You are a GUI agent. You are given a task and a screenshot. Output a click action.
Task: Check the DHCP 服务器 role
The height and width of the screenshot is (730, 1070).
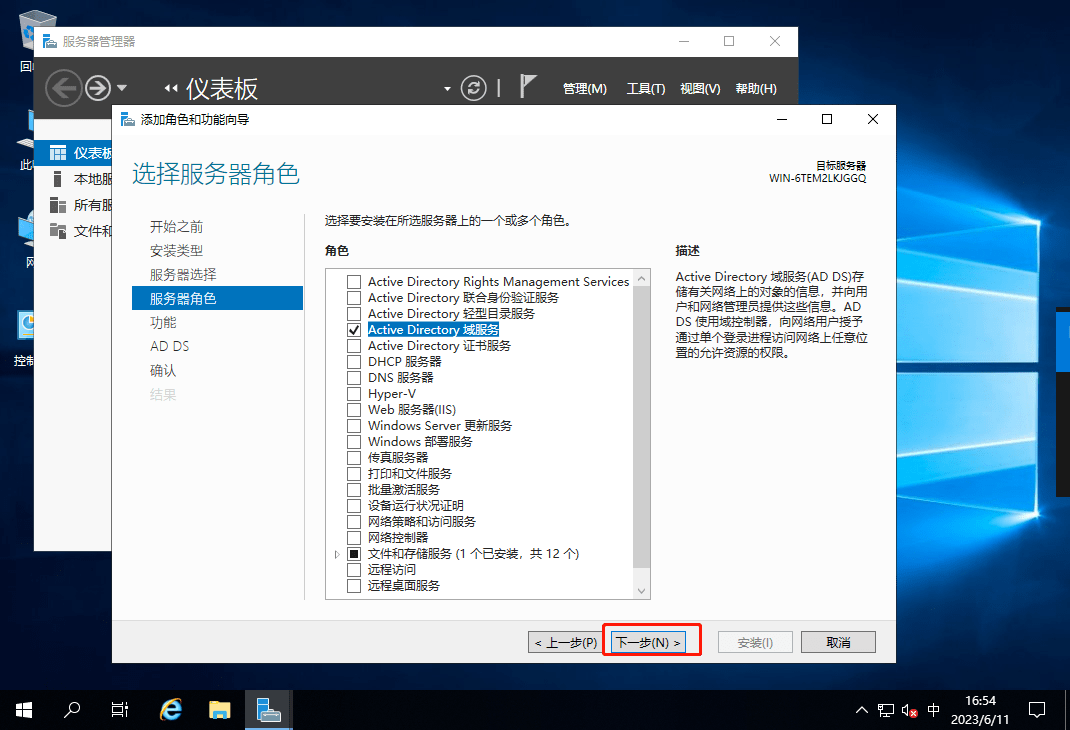click(353, 362)
